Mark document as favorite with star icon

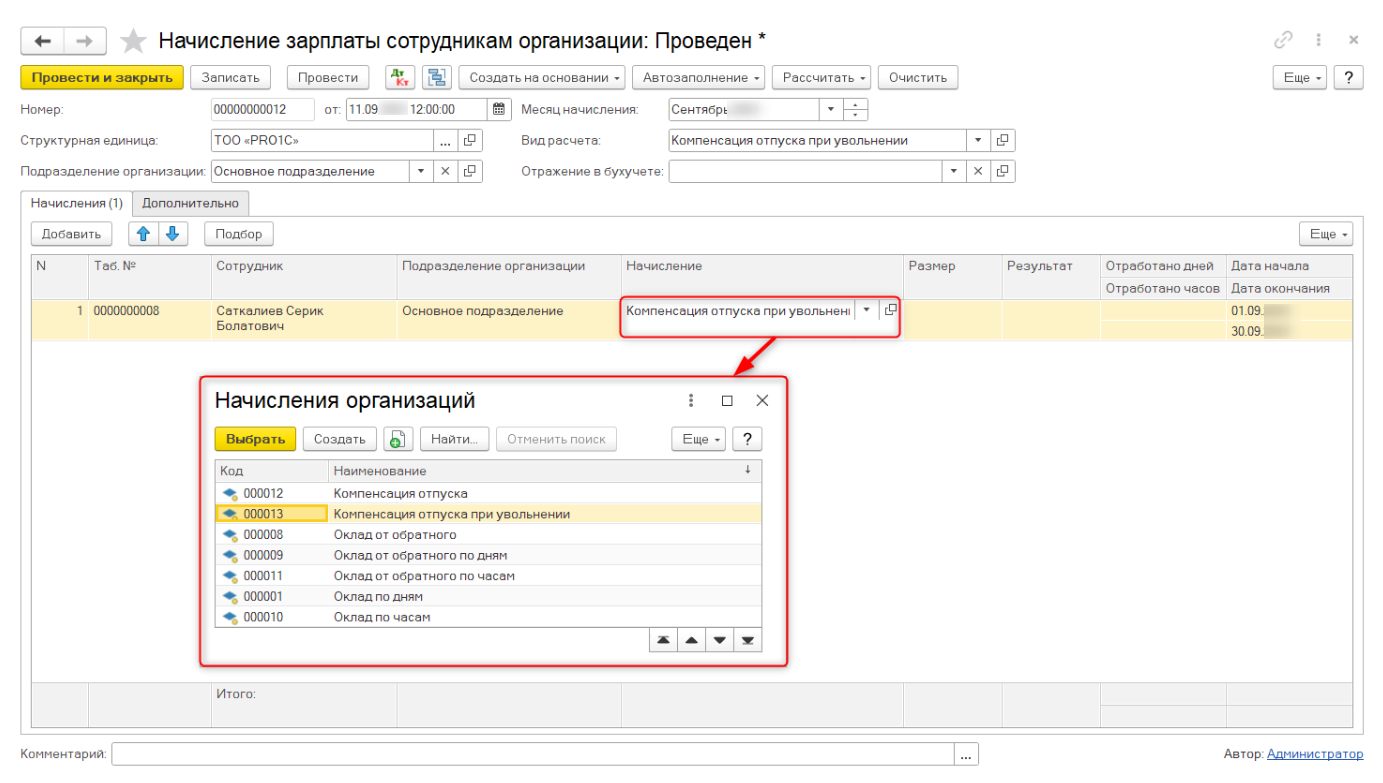(133, 41)
